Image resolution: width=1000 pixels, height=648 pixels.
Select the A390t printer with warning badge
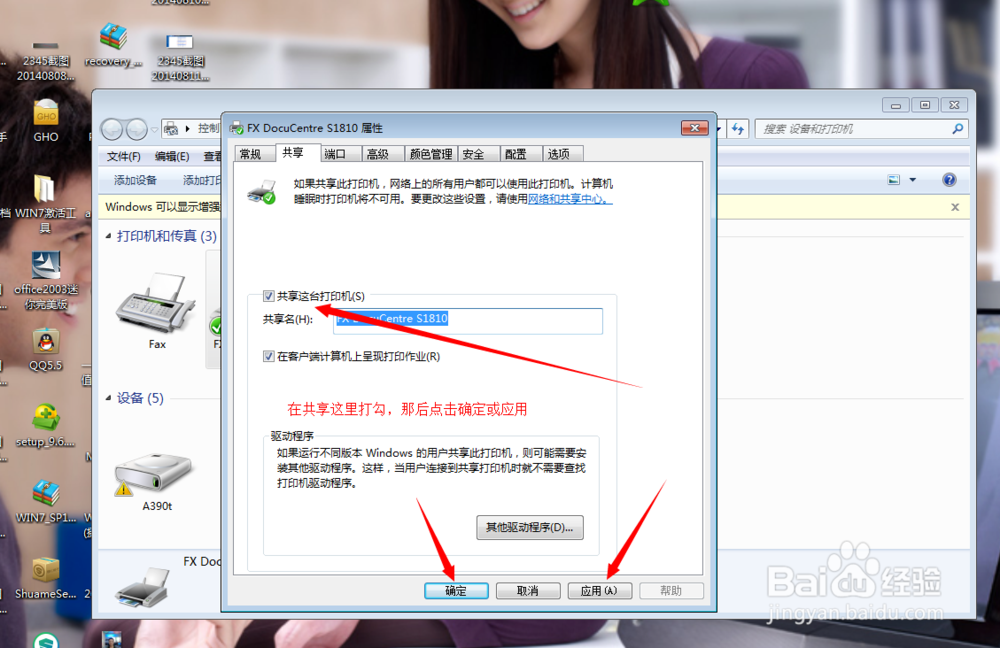[156, 470]
